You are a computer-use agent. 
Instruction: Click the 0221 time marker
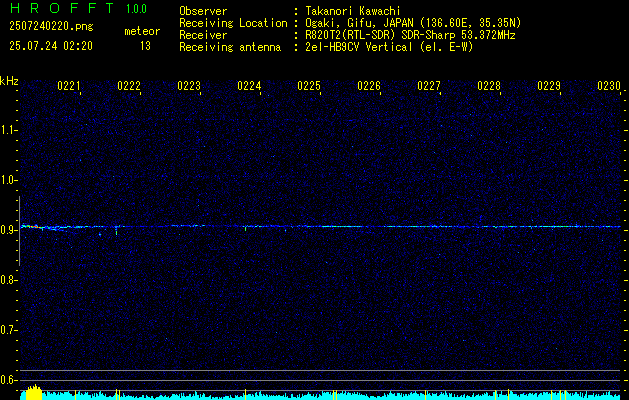click(x=69, y=86)
